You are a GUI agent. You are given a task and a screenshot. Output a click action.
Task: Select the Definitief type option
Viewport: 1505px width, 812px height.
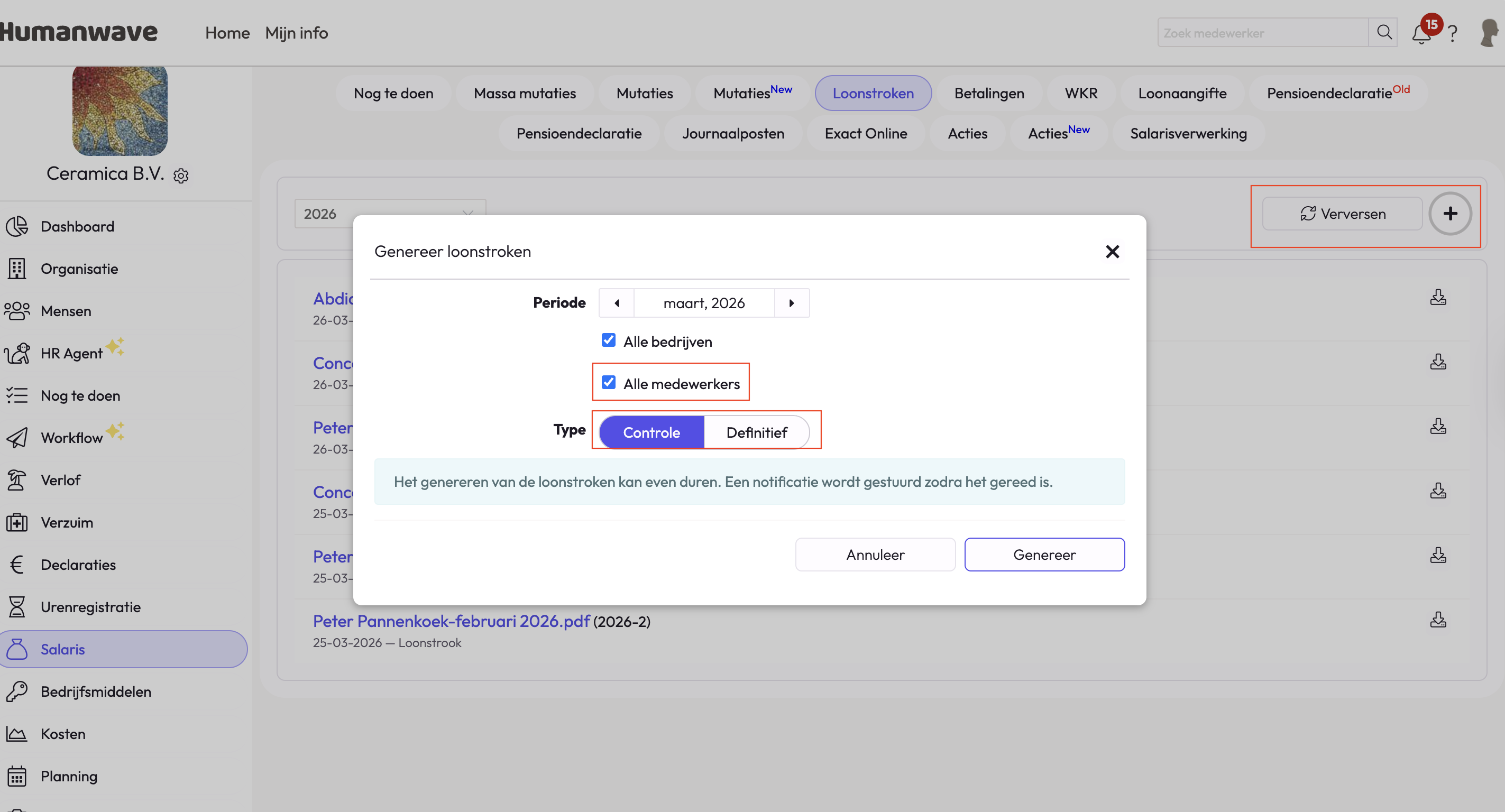coord(756,432)
